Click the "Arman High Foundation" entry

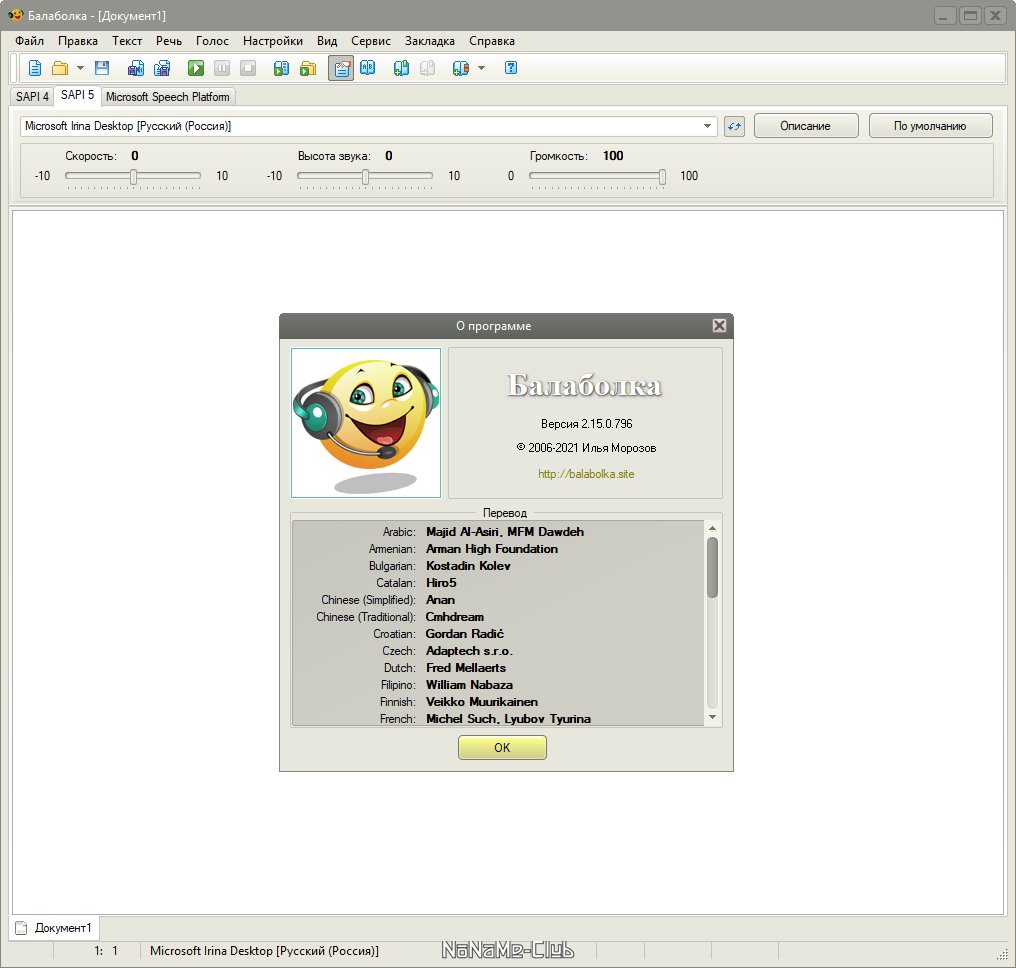point(492,549)
